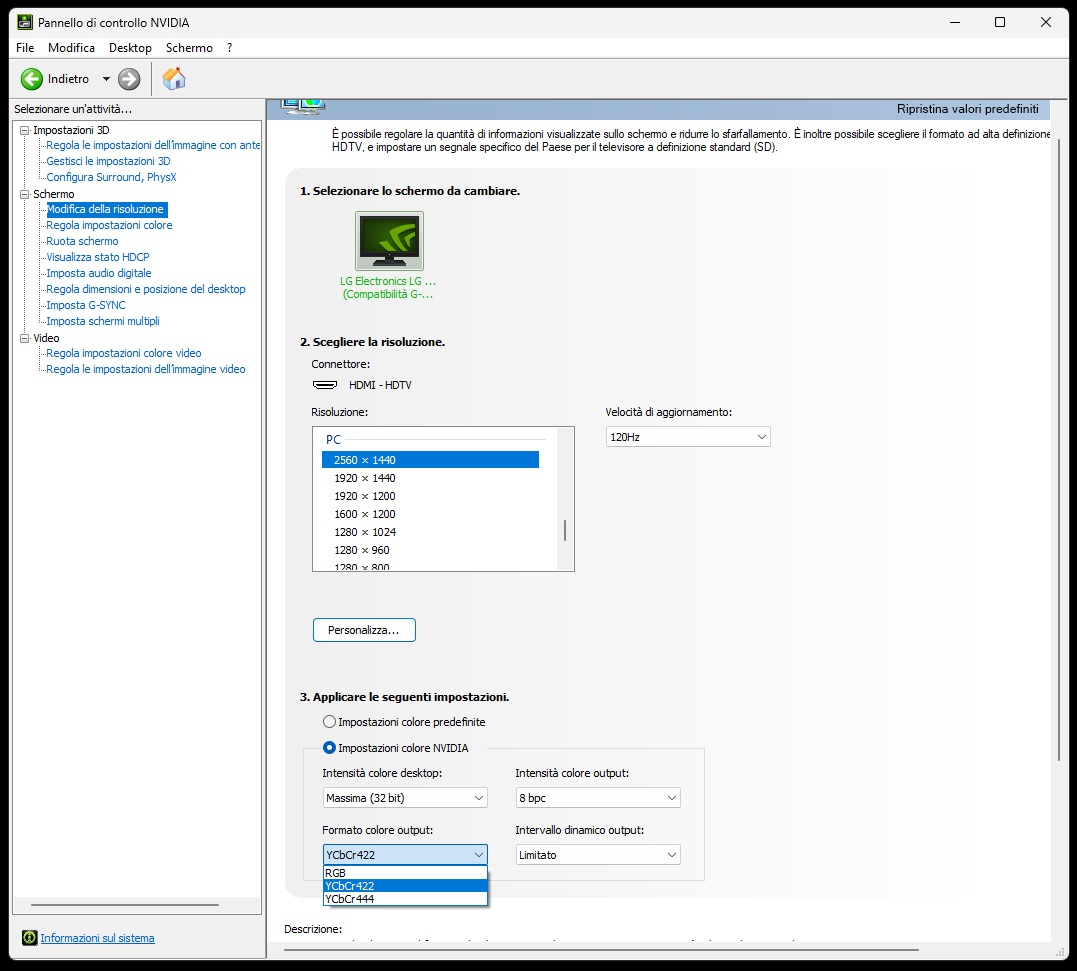Close the Pannello di controllo NVIDIA window
This screenshot has height=971, width=1077.
click(x=1045, y=22)
